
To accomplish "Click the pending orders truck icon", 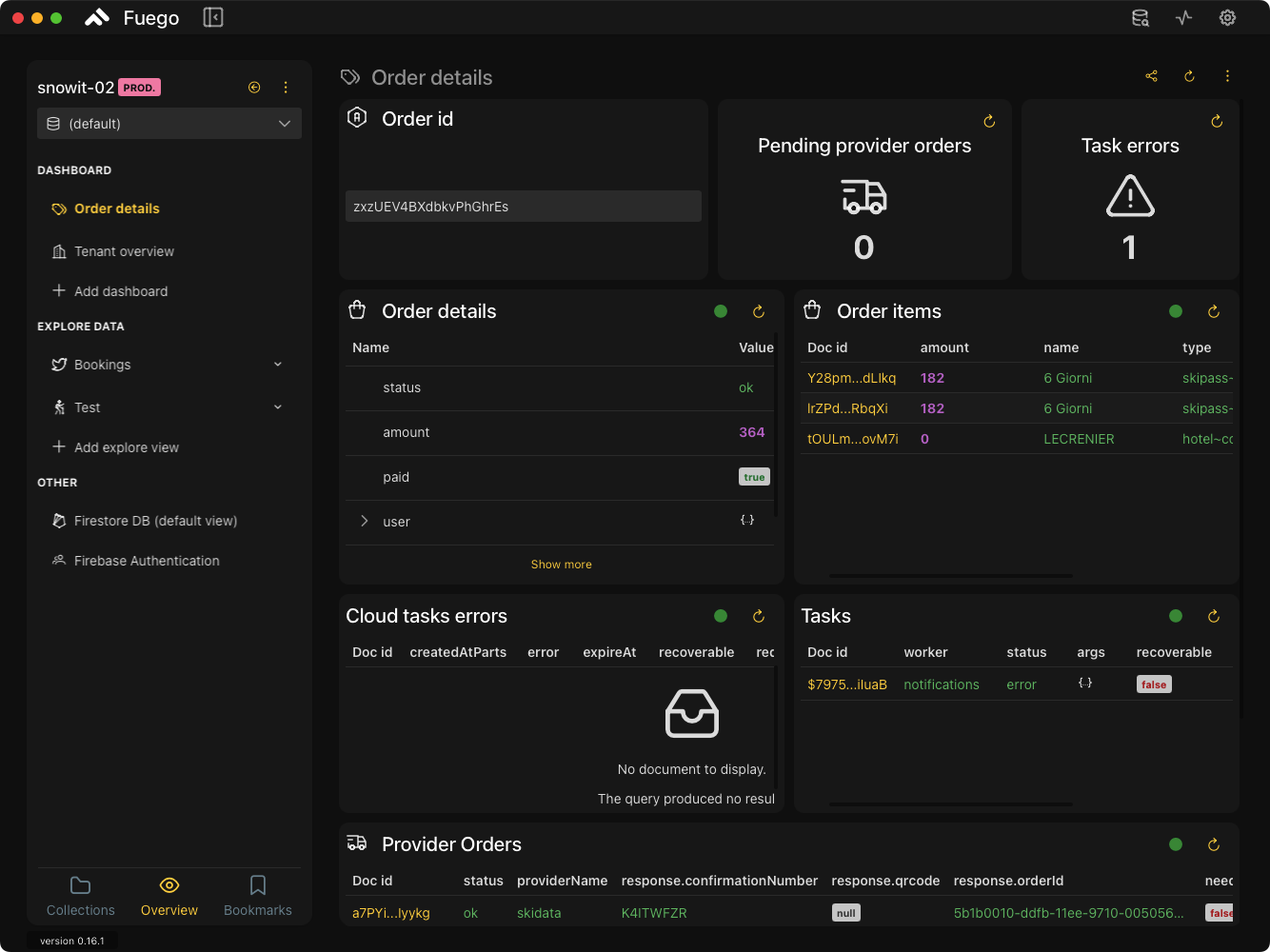I will coord(864,196).
